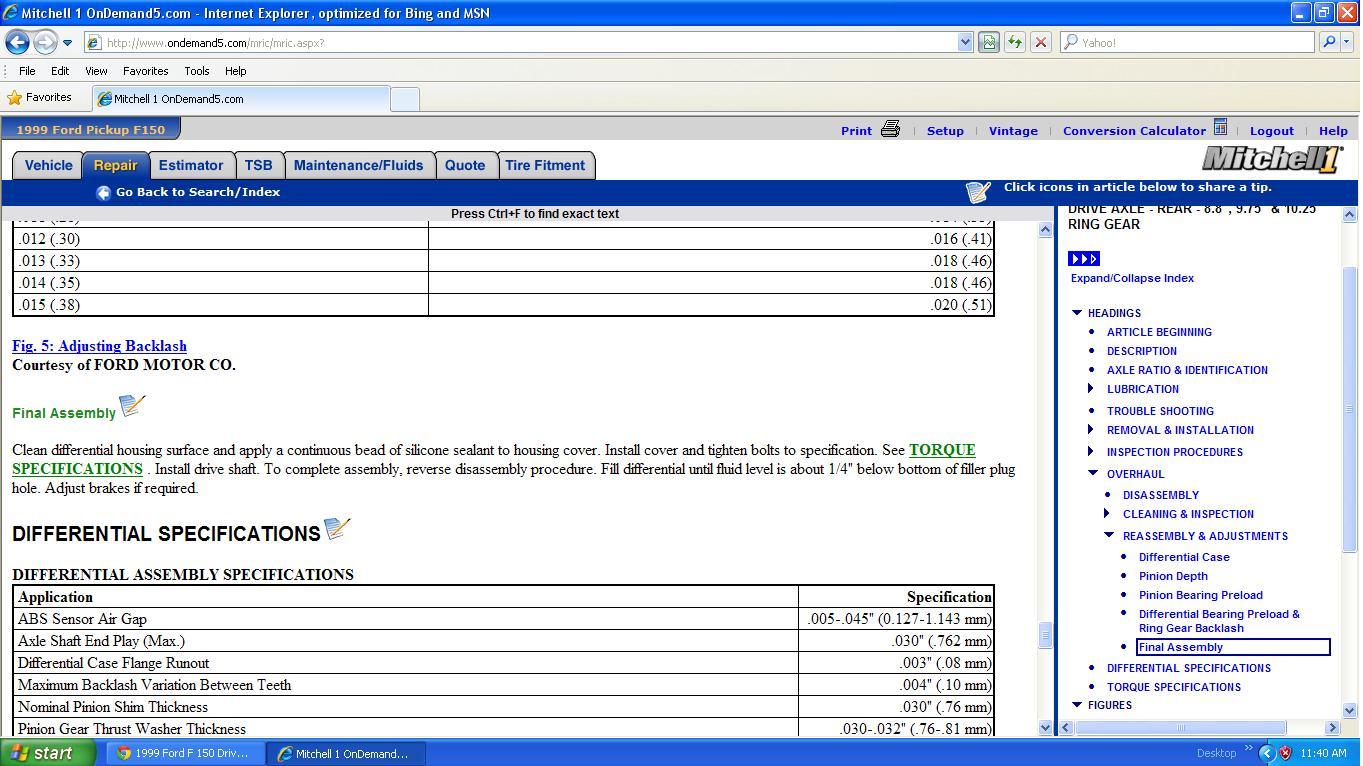The width and height of the screenshot is (1363, 766).
Task: Open the address bar dropdown
Action: [x=965, y=42]
